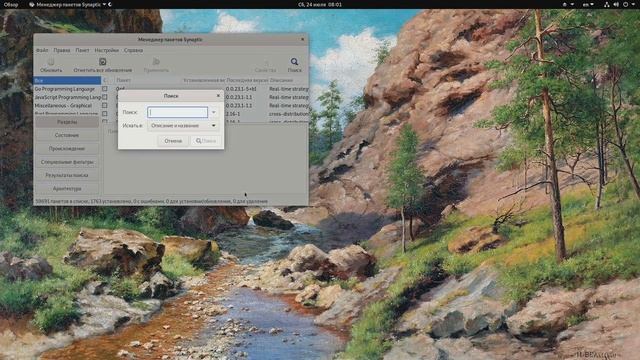Viewport: 640px width, 360px height.
Task: Close the Поиск dialog with its X
Action: 218,96
